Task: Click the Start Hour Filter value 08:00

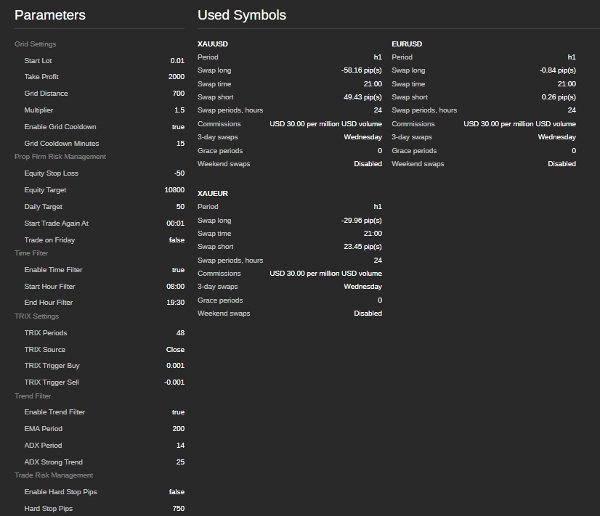Action: coord(175,286)
